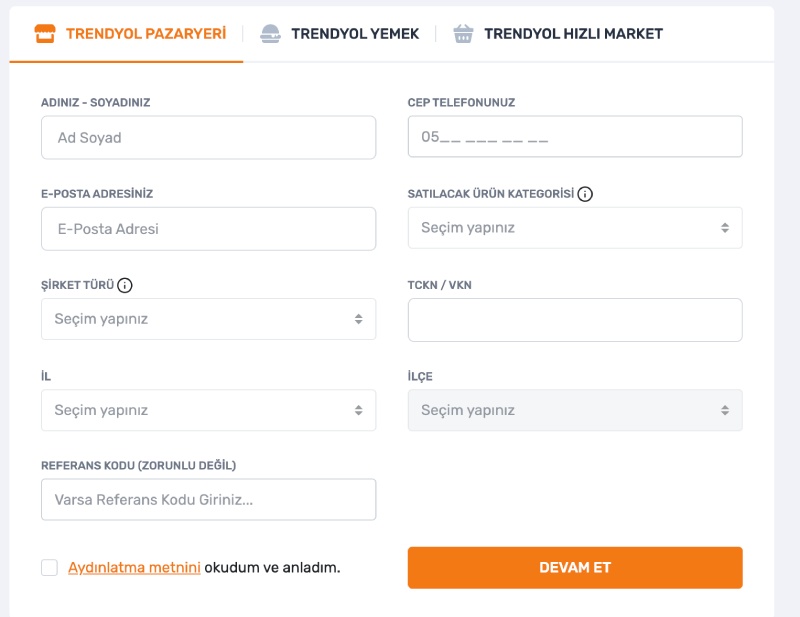
Task: Open the Satılacak Ürün Kategorisi dropdown
Action: (575, 228)
